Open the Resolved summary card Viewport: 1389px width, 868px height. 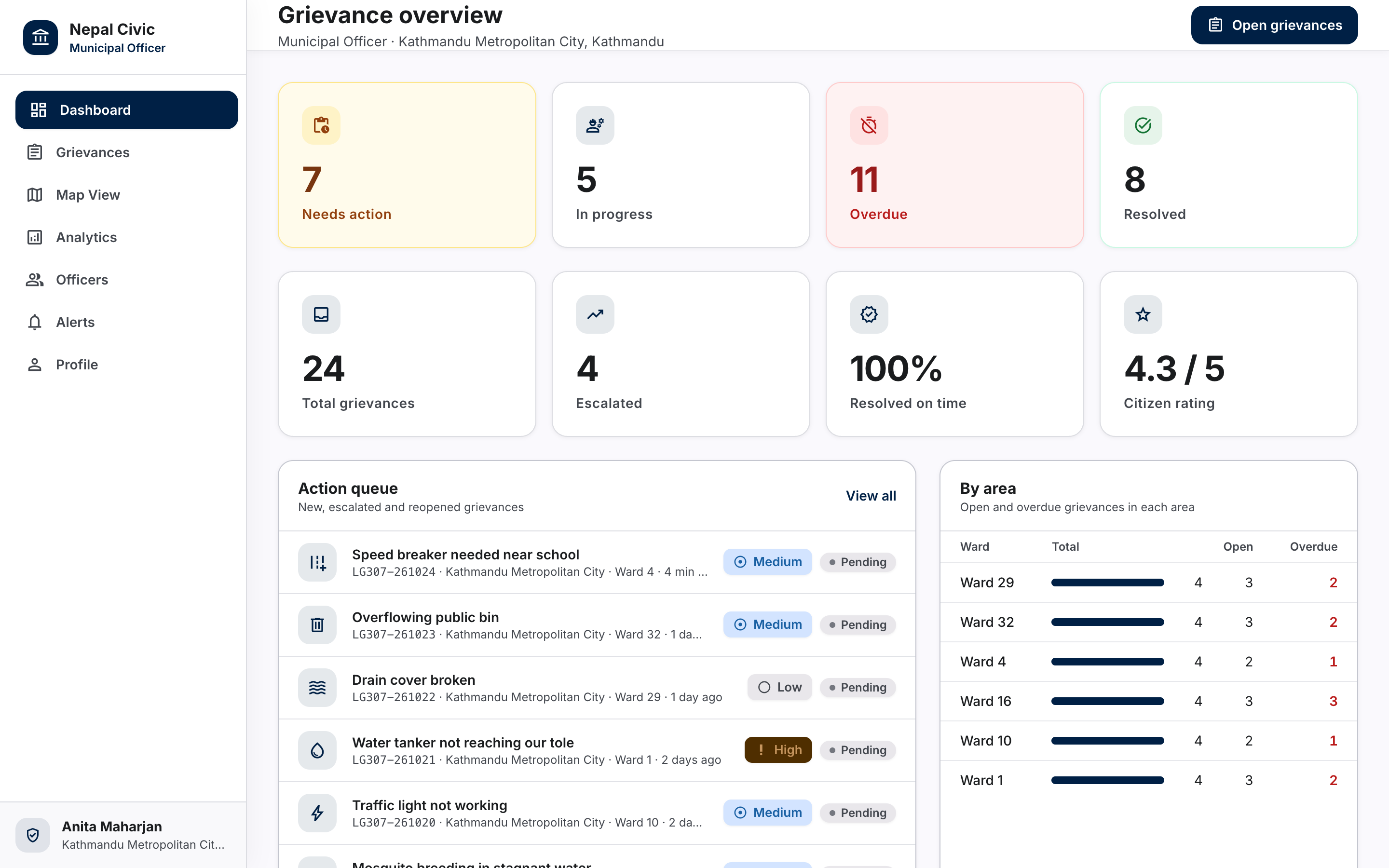[1228, 165]
